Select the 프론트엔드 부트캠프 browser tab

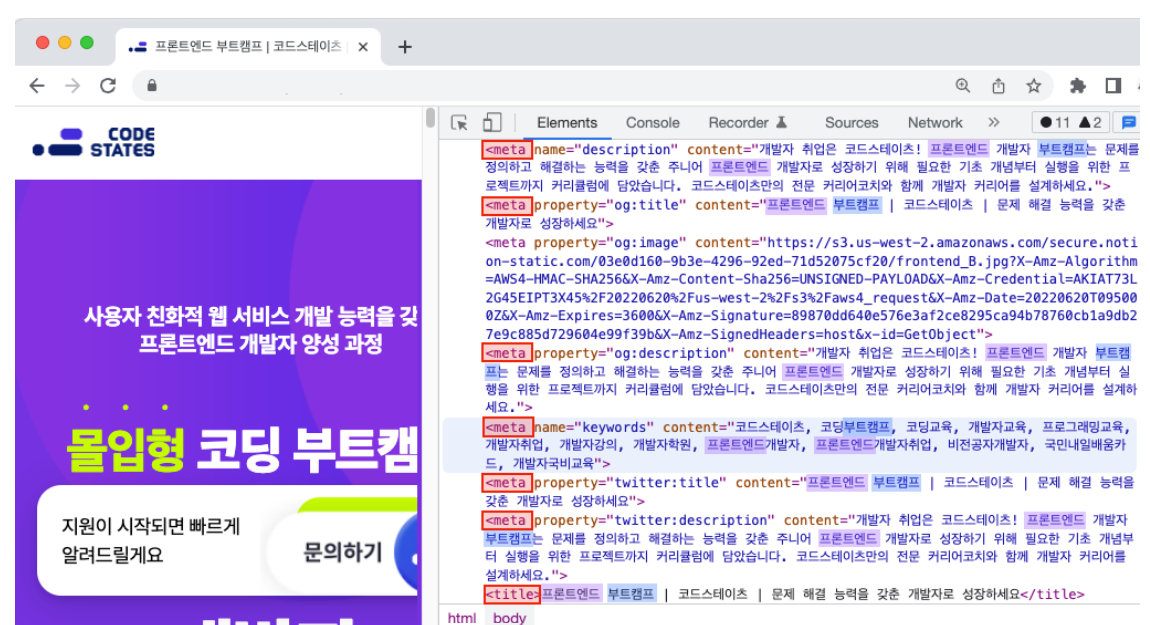point(248,47)
